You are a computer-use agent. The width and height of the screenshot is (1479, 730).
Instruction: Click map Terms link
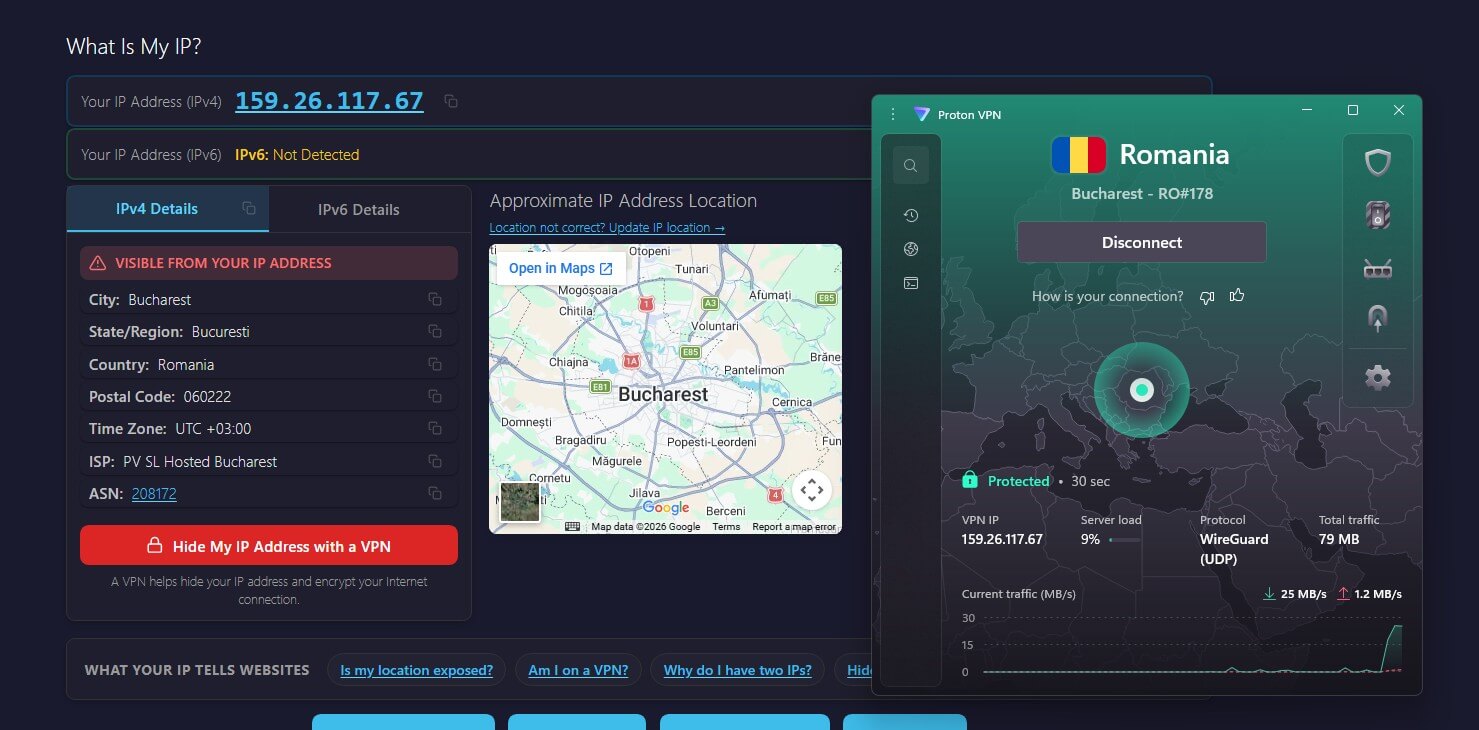726,527
